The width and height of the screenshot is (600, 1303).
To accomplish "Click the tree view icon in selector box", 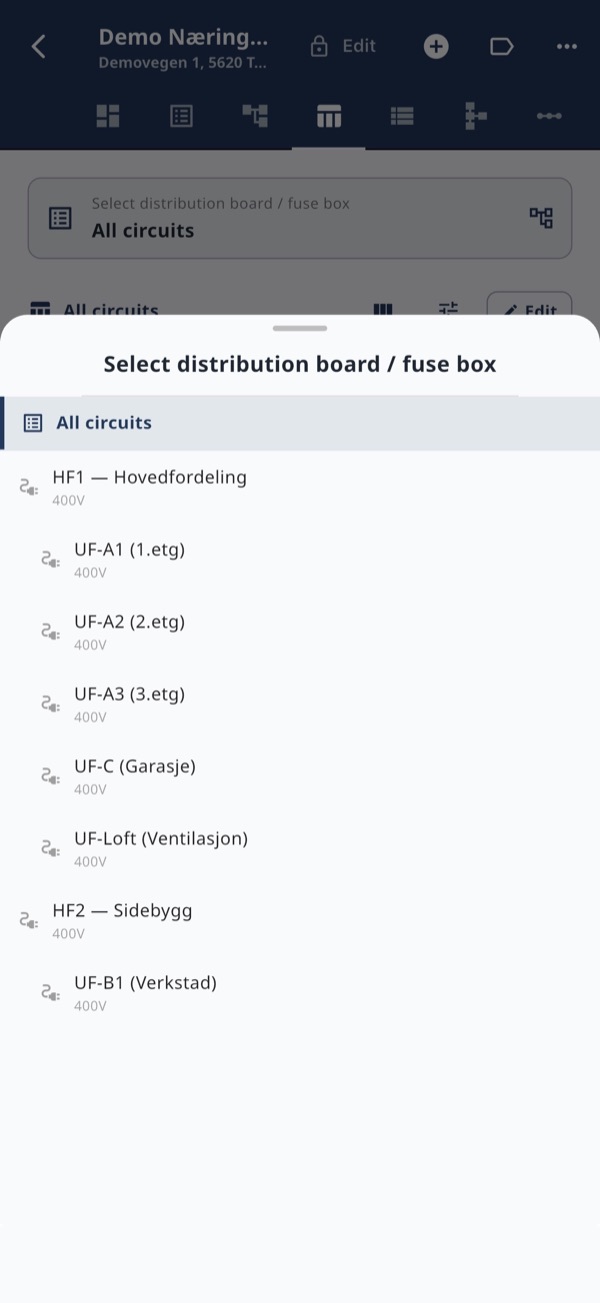I will click(541, 218).
